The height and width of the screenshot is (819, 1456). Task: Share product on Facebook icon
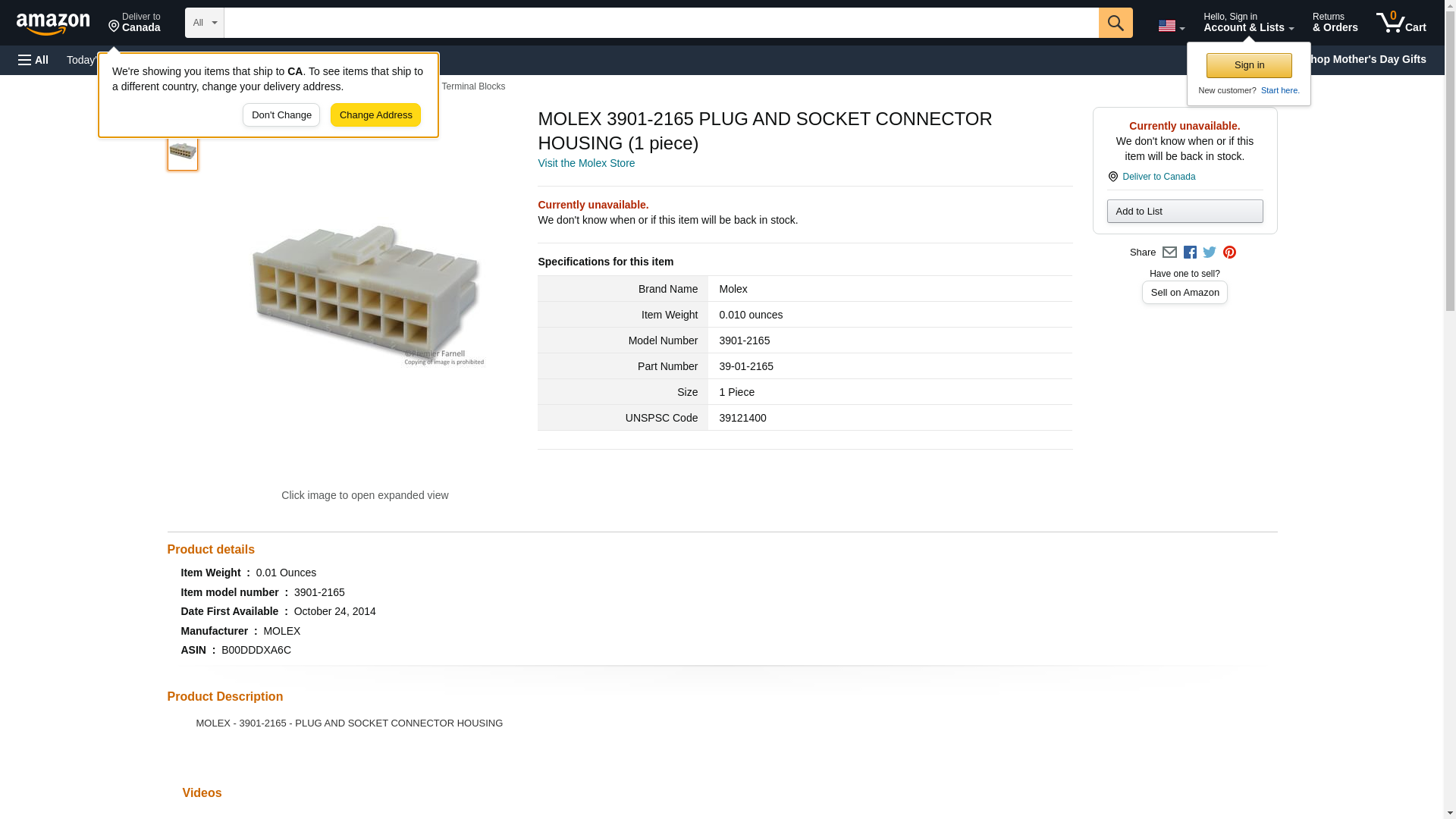pos(1190,253)
